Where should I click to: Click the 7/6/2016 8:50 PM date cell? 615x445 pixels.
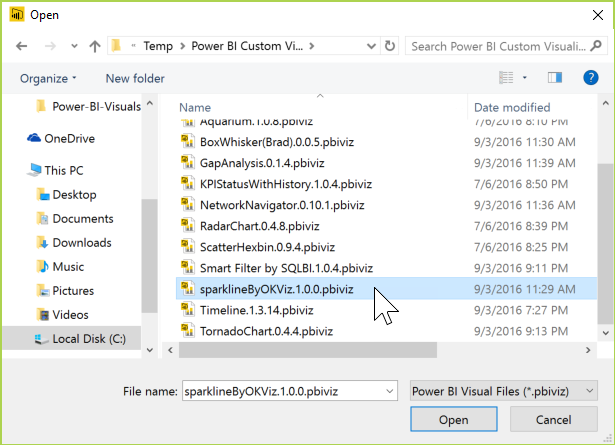point(520,184)
